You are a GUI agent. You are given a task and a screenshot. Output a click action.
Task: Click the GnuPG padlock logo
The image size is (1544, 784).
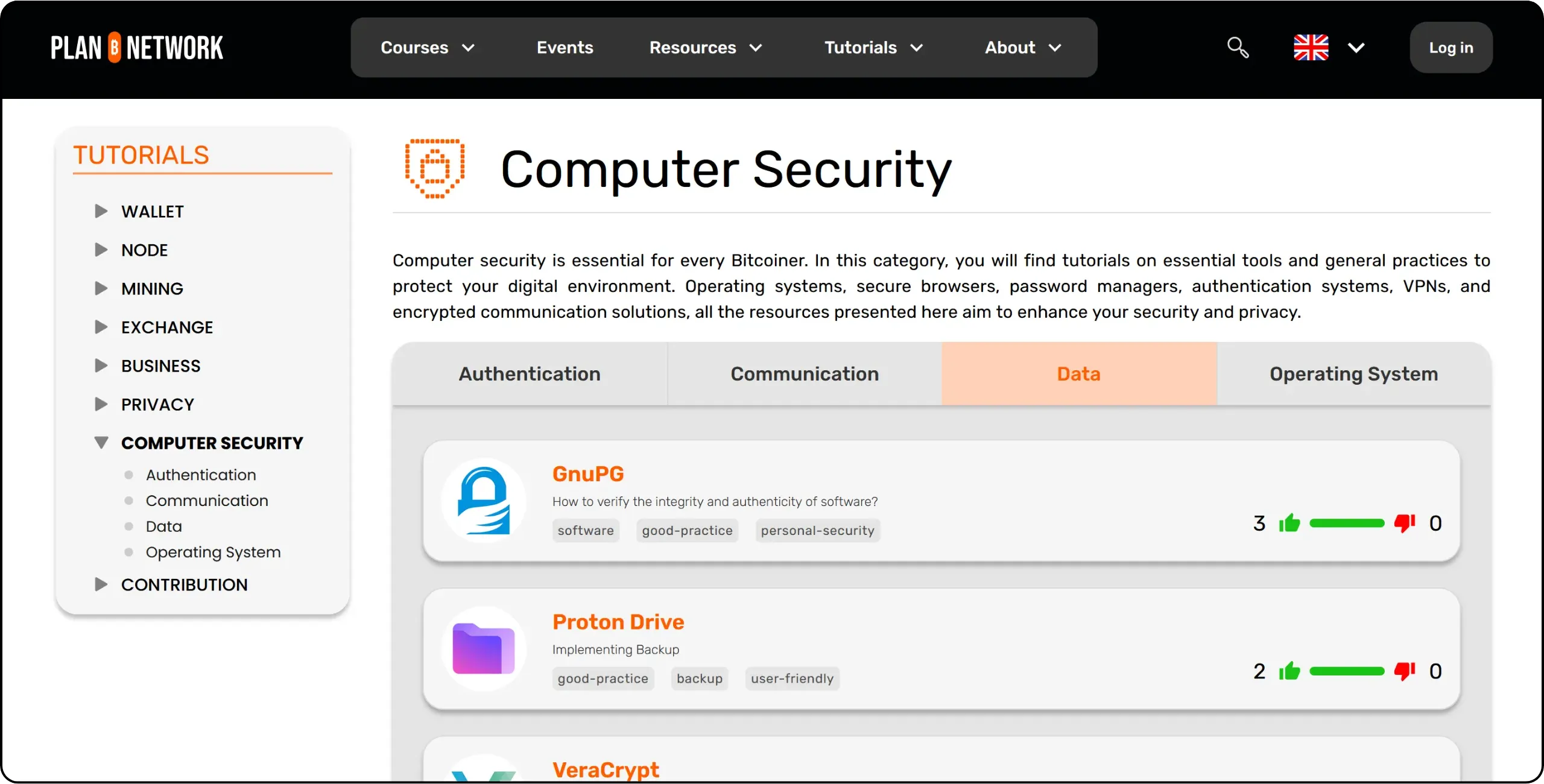[484, 501]
